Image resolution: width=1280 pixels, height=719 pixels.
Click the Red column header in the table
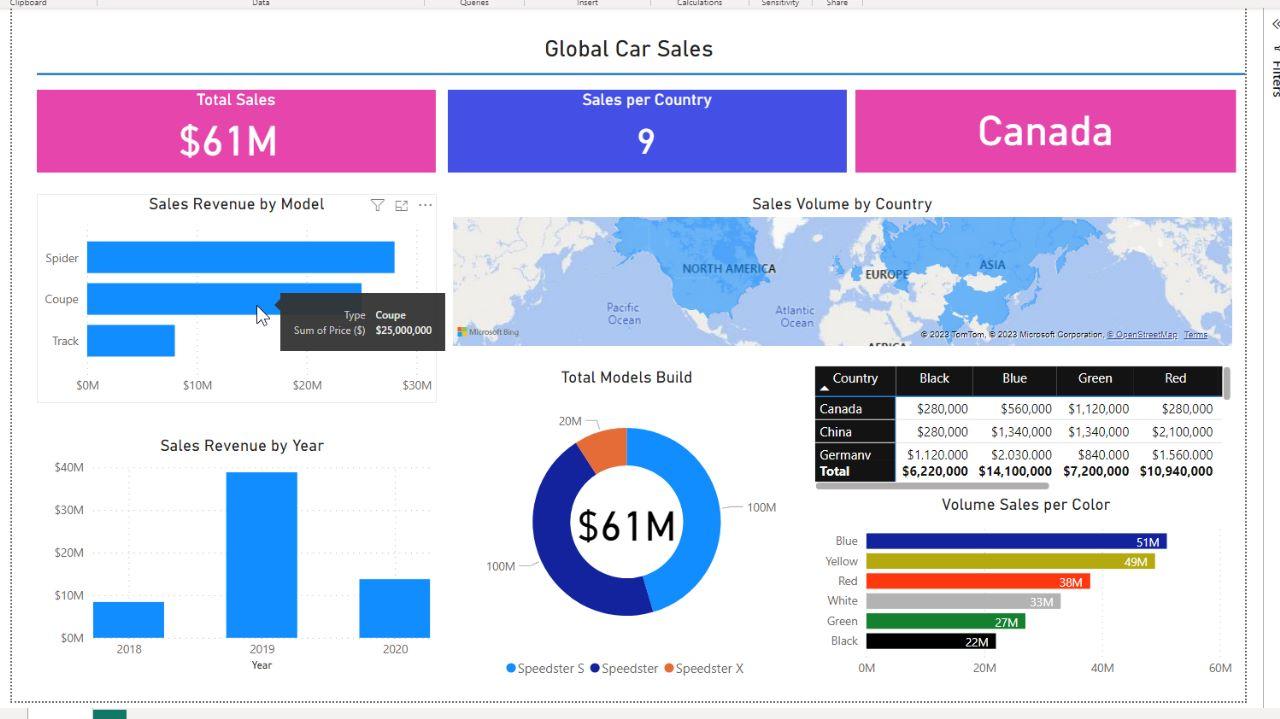point(1175,379)
